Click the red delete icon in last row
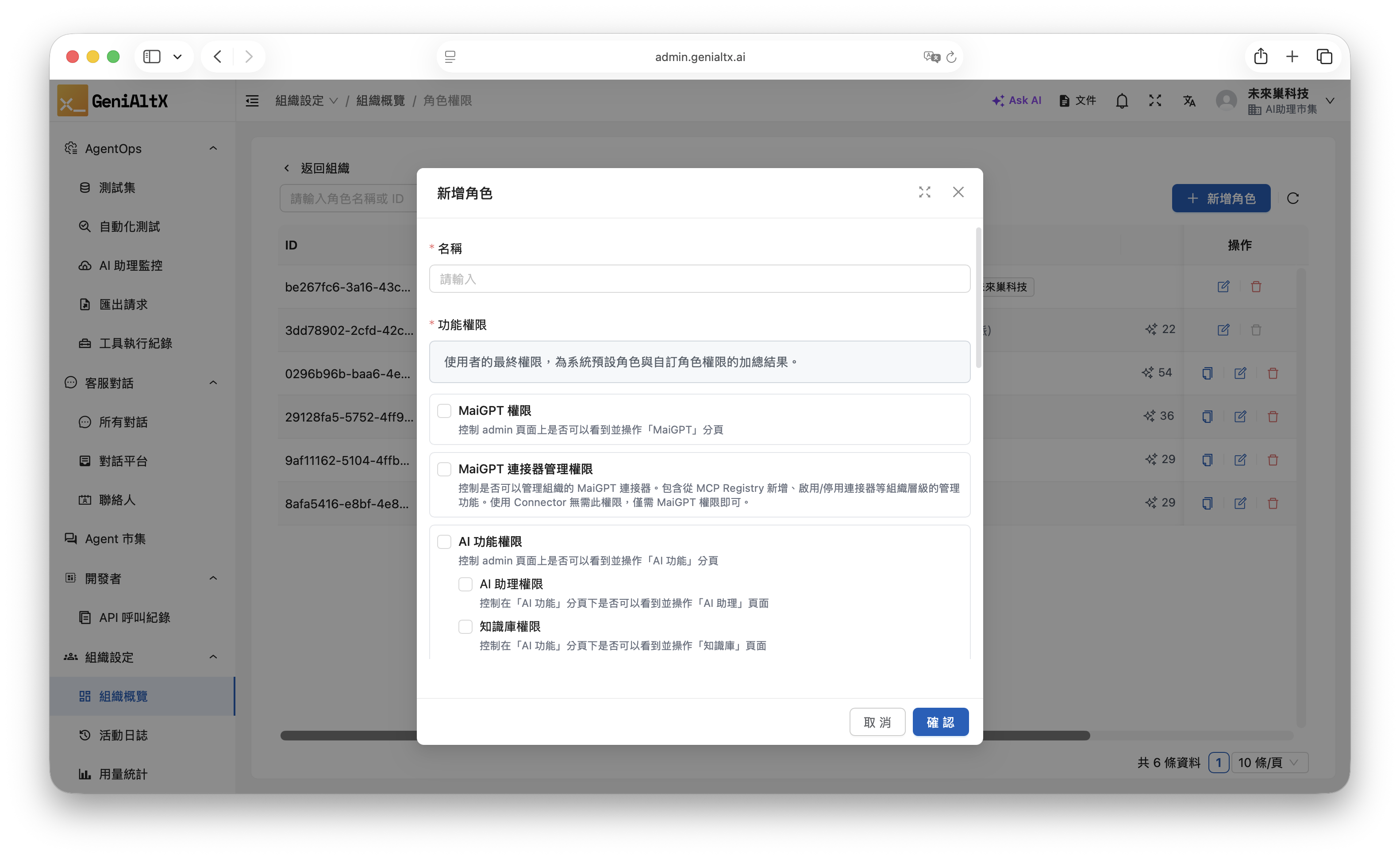 1273,503
